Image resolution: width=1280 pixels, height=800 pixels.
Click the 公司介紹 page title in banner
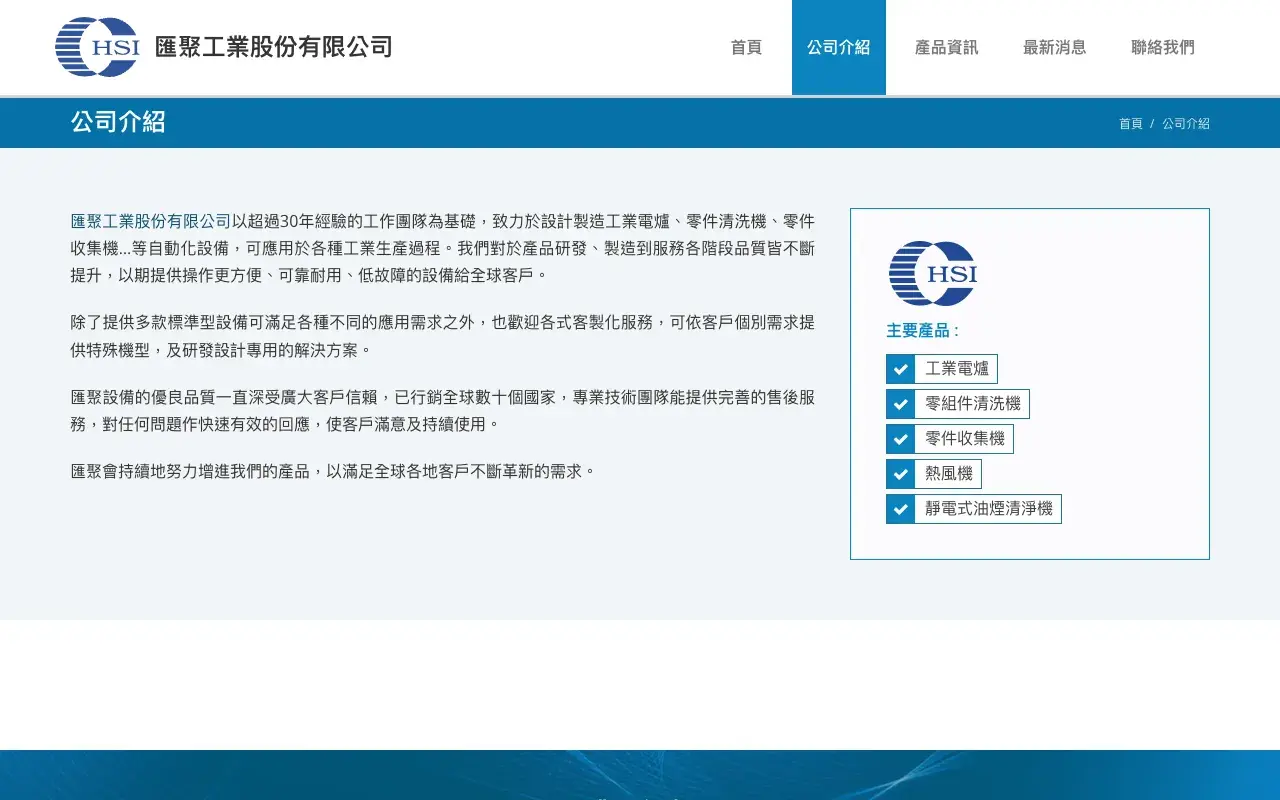click(x=118, y=122)
